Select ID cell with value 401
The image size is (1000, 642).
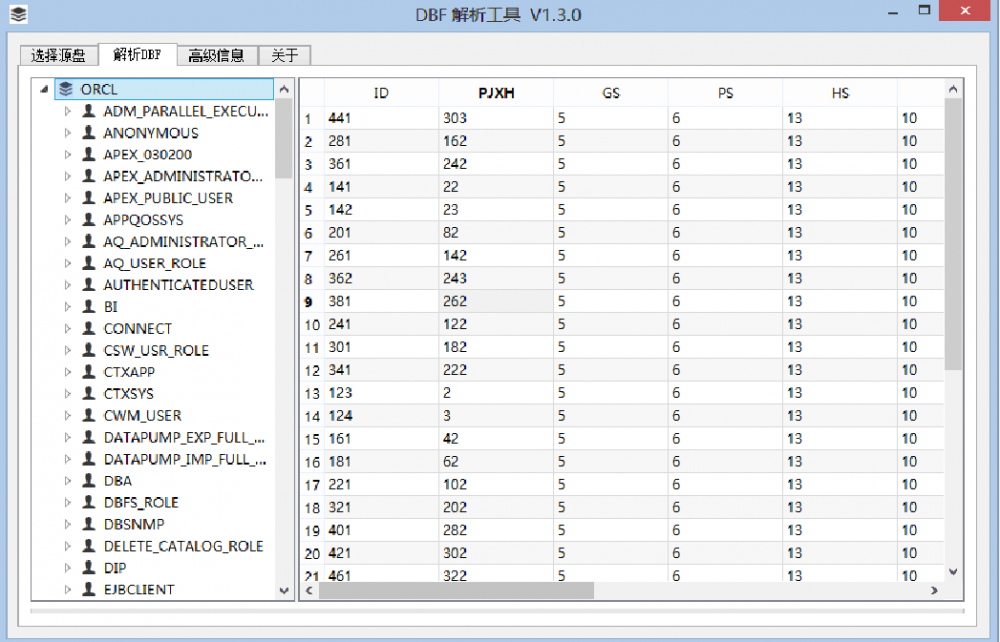pyautogui.click(x=381, y=530)
